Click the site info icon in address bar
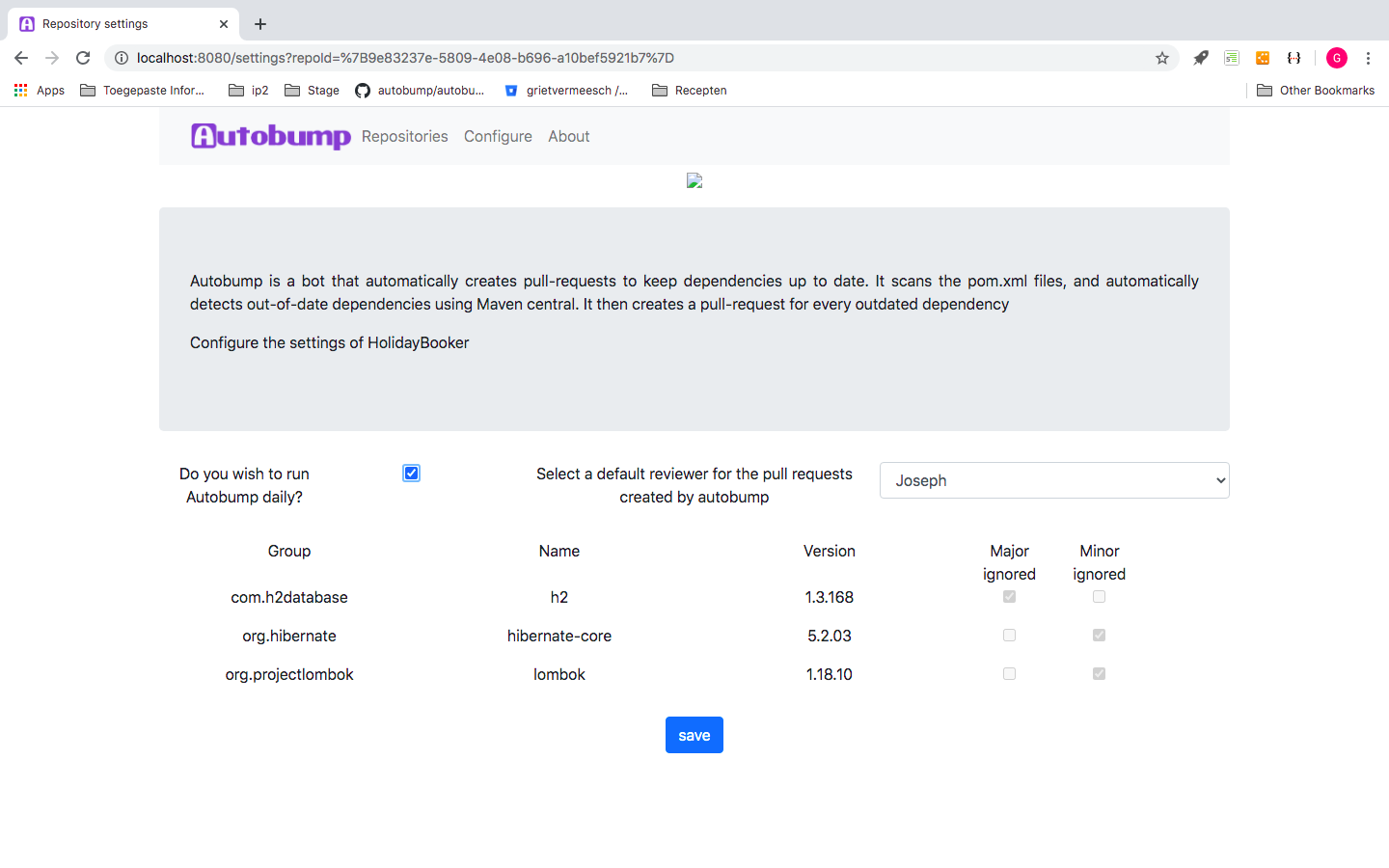 [x=122, y=58]
